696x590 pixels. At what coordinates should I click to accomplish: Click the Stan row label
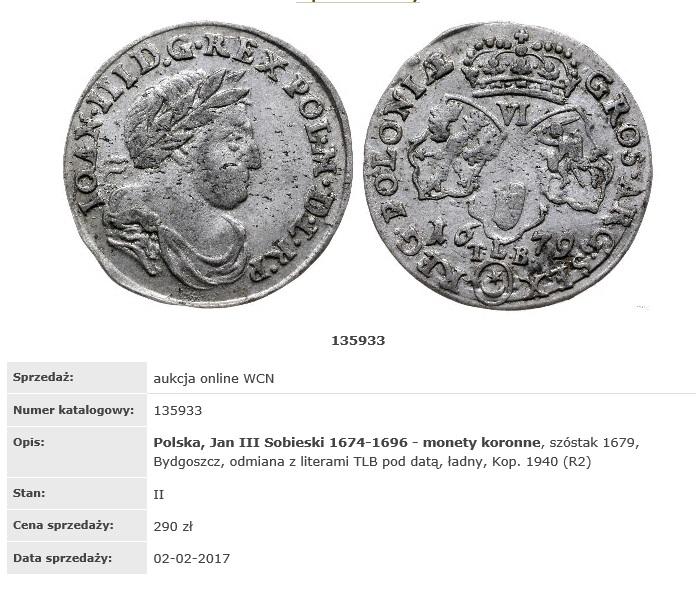(x=29, y=493)
